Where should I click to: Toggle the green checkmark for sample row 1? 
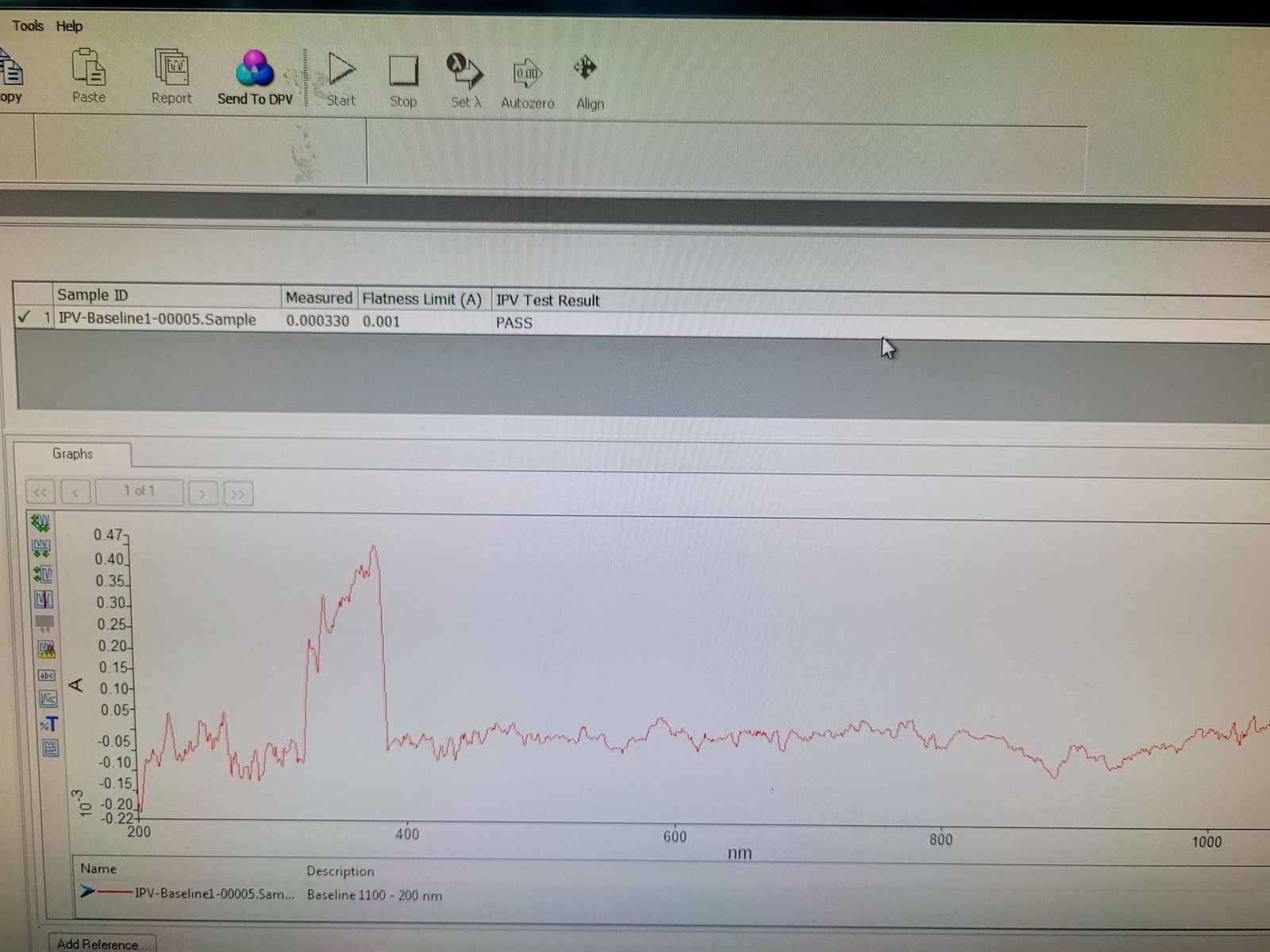[25, 317]
